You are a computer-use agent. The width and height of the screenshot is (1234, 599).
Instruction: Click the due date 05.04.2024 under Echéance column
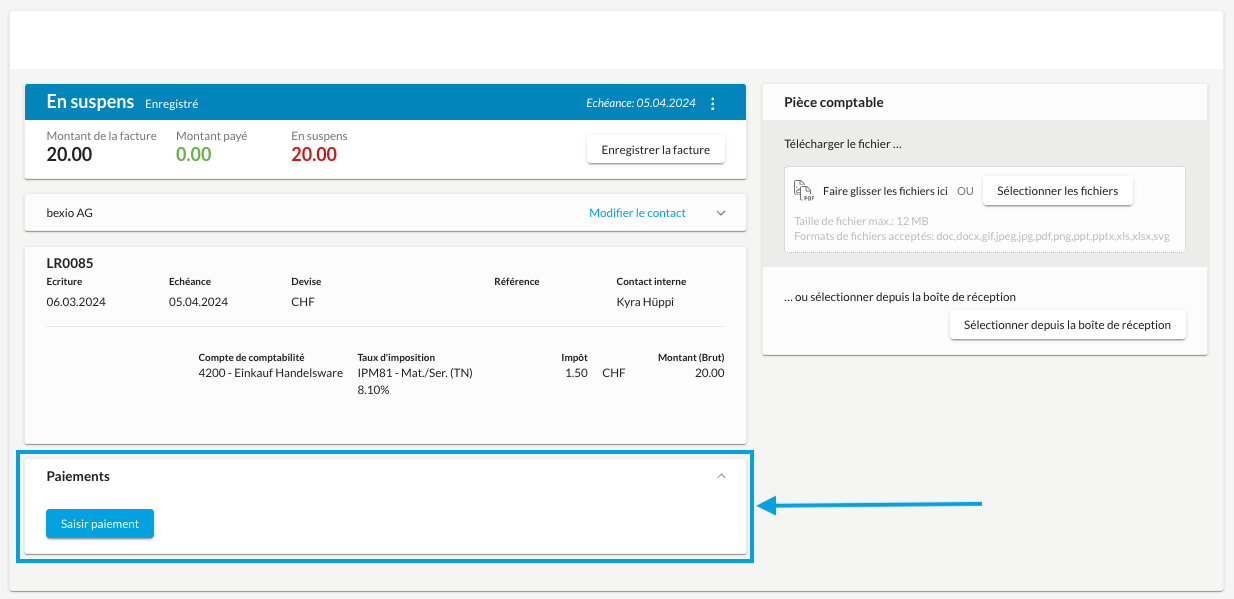click(198, 302)
